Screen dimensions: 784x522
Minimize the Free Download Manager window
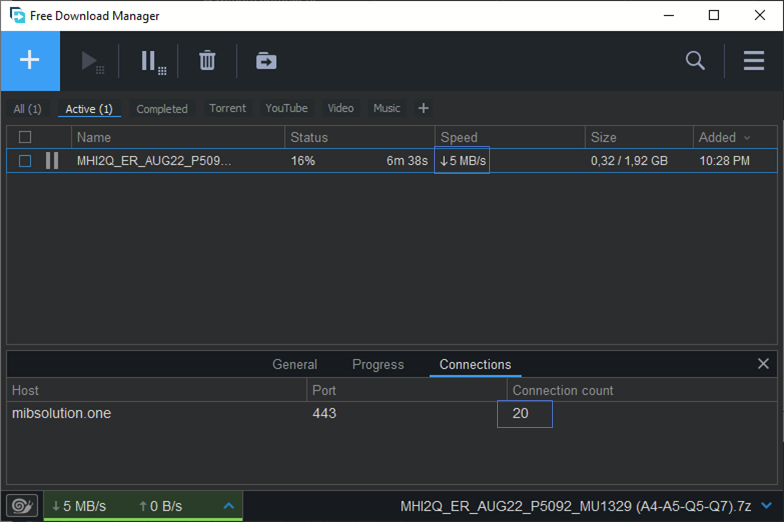[x=668, y=15]
